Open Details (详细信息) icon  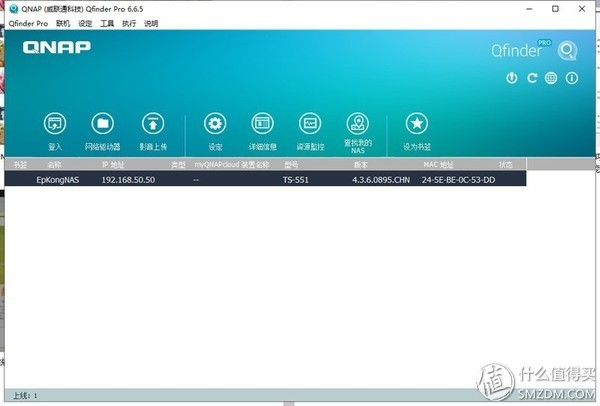click(262, 124)
